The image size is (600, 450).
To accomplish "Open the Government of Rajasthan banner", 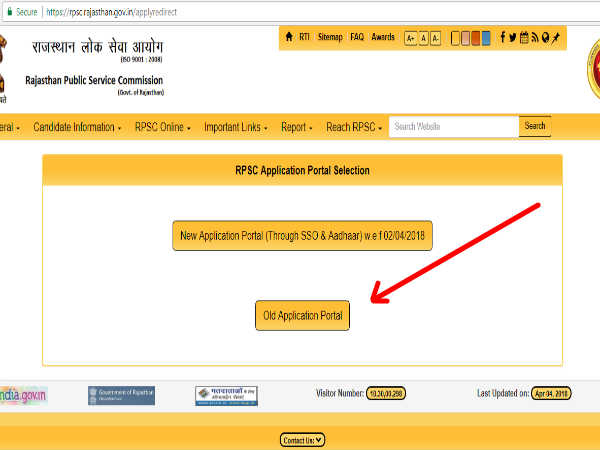I will 121,395.
